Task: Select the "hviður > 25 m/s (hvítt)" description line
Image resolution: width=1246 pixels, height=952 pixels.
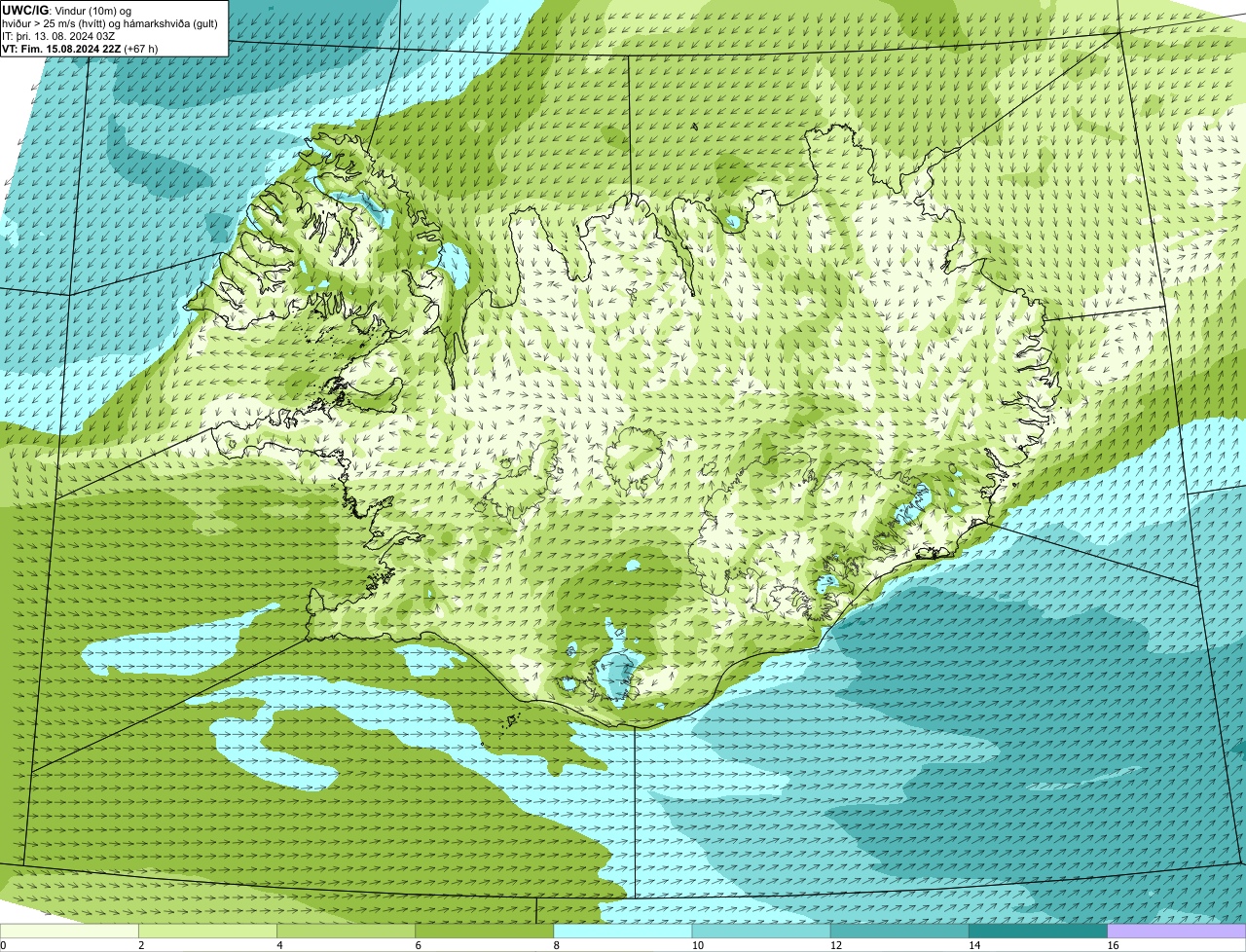Action: click(x=110, y=22)
